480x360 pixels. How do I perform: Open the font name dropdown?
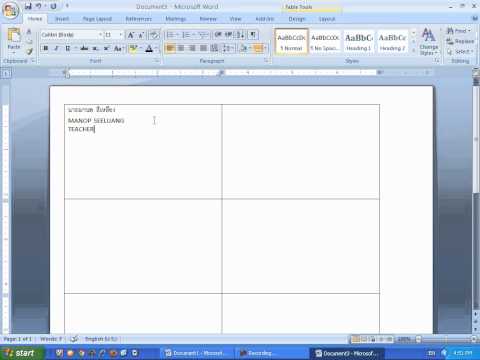point(100,35)
